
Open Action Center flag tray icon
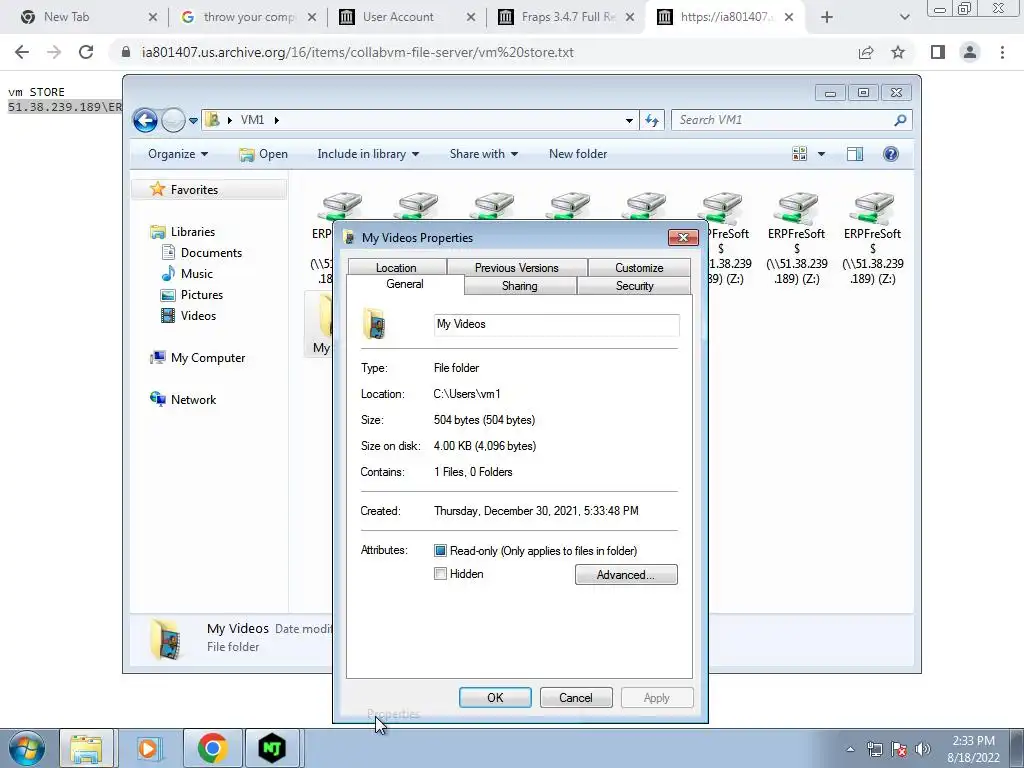(899, 749)
